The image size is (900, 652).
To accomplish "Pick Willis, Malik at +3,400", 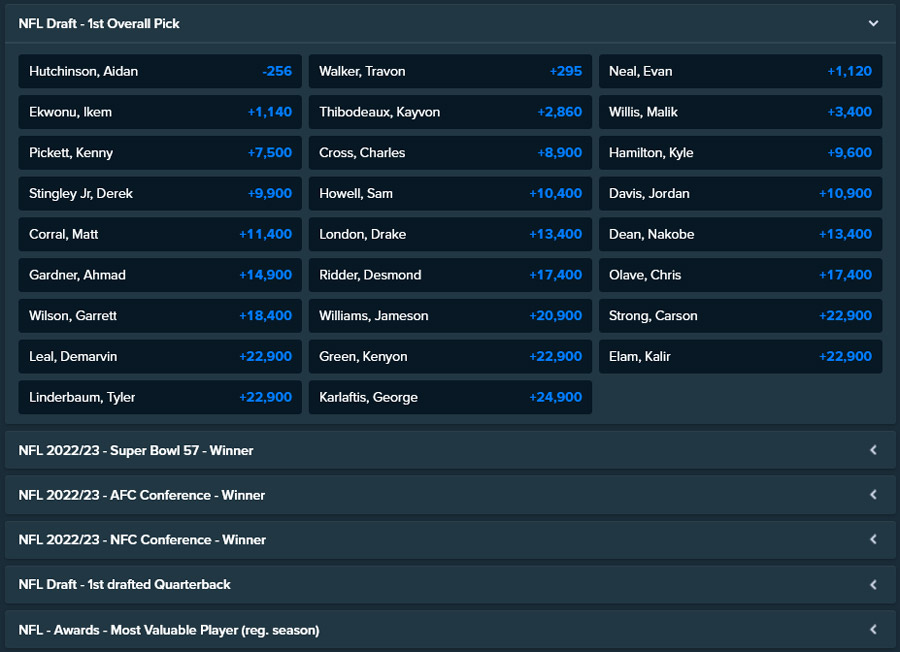I will click(740, 112).
